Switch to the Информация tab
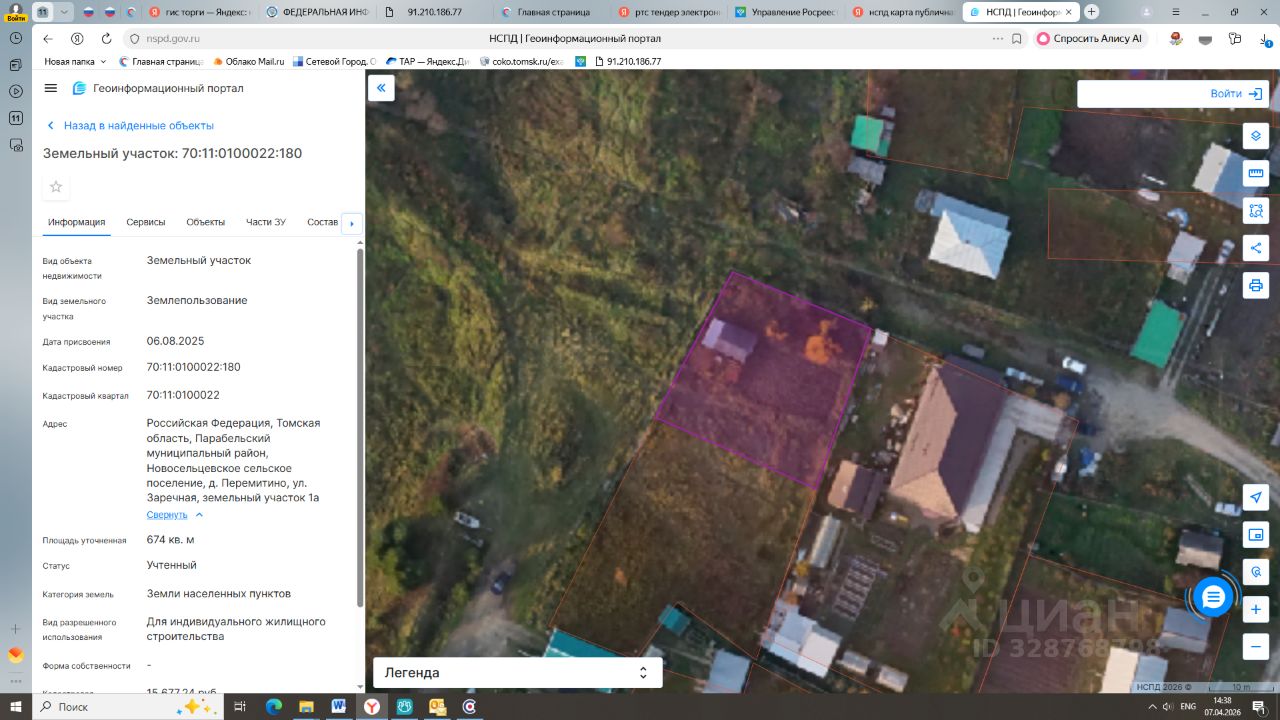Viewport: 1280px width, 720px height. [77, 222]
